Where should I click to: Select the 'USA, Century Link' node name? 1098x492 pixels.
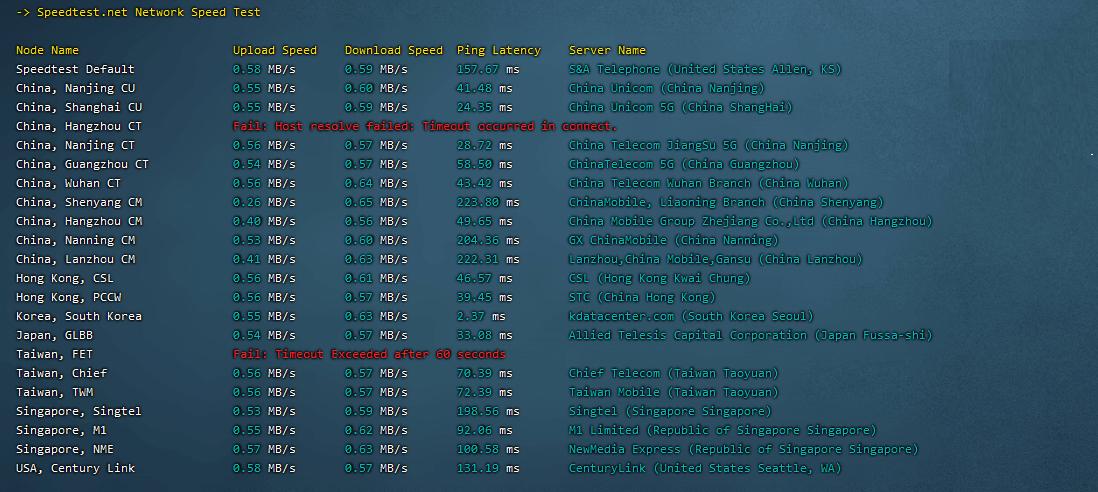[x=75, y=468]
